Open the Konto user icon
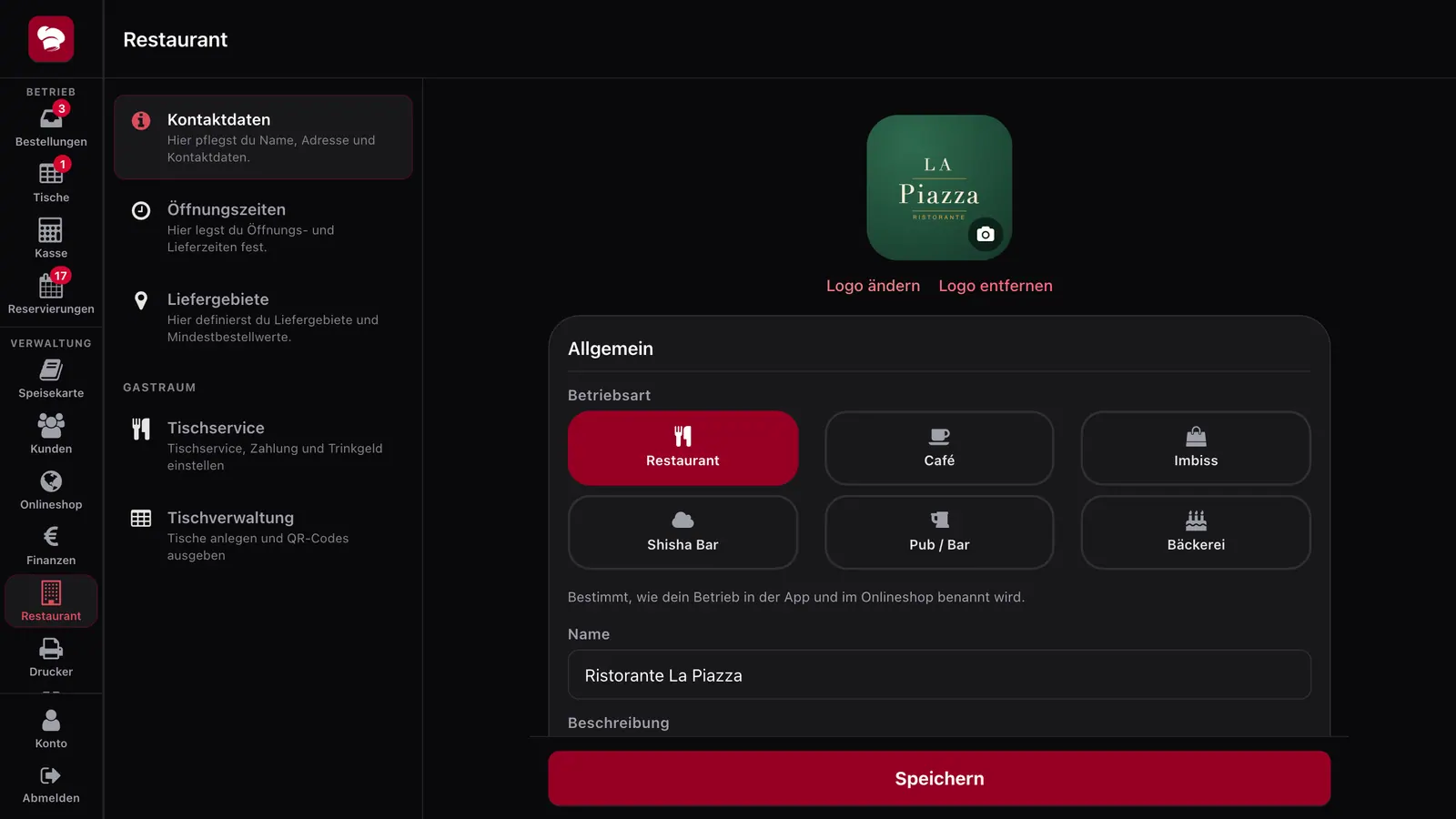 point(51,720)
